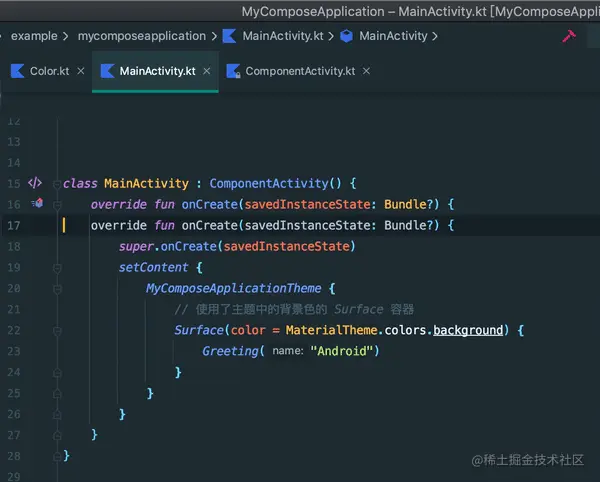Image resolution: width=600 pixels, height=482 pixels.
Task: Click 'MainActivity' class name on line 15
Action: coord(147,184)
